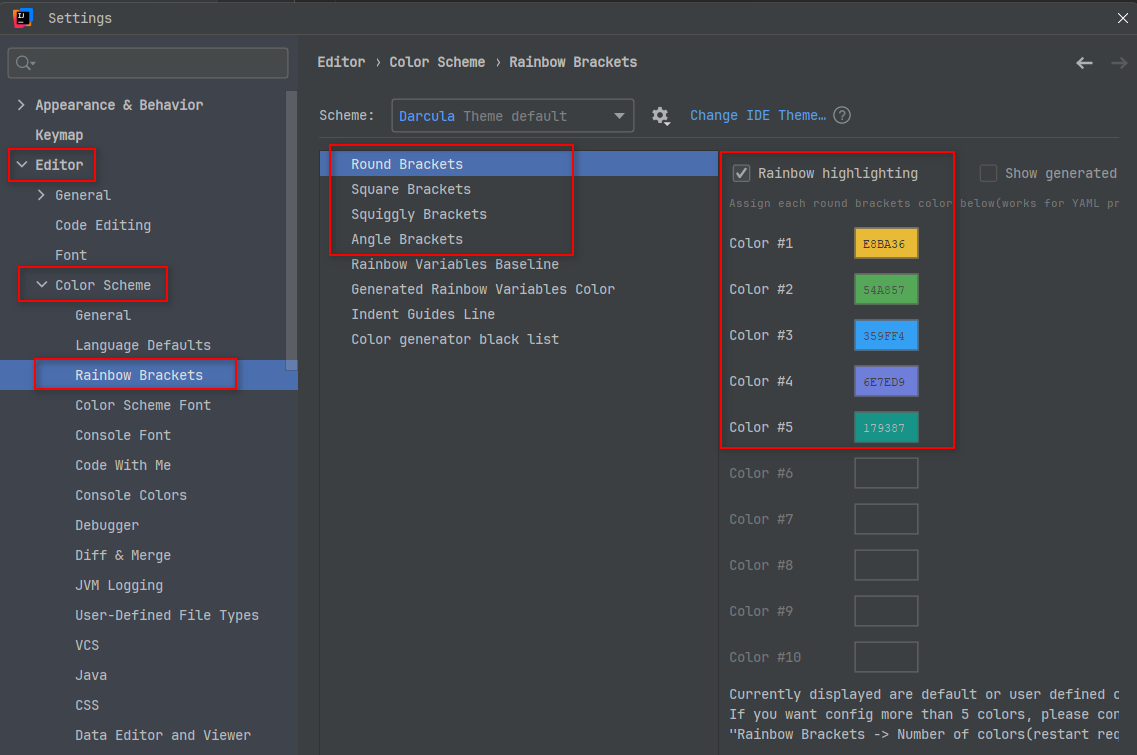The width and height of the screenshot is (1137, 755).
Task: Open General under Color Scheme
Action: pyautogui.click(x=103, y=315)
